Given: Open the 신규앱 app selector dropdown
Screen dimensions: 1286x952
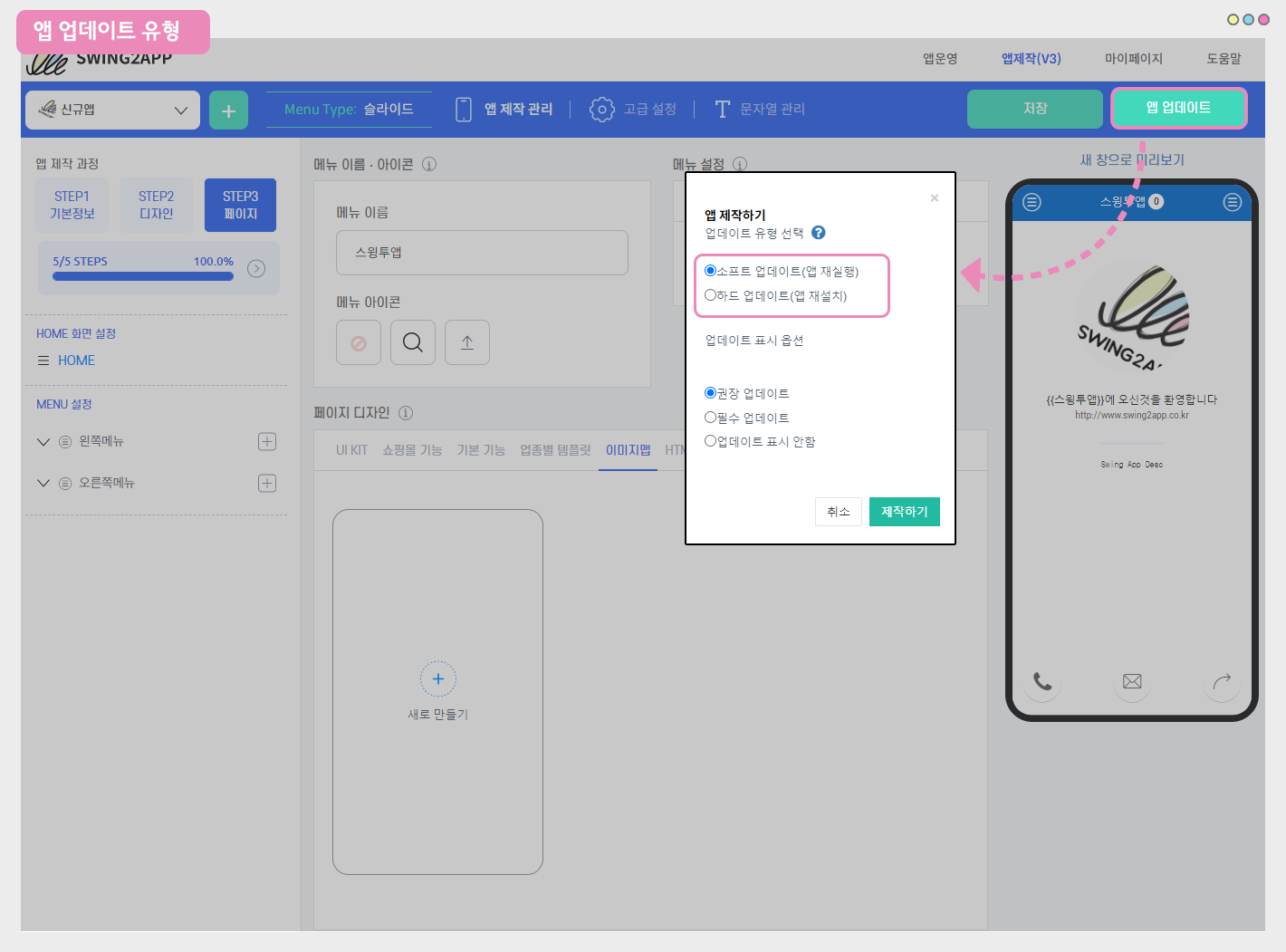Looking at the screenshot, I should [112, 110].
